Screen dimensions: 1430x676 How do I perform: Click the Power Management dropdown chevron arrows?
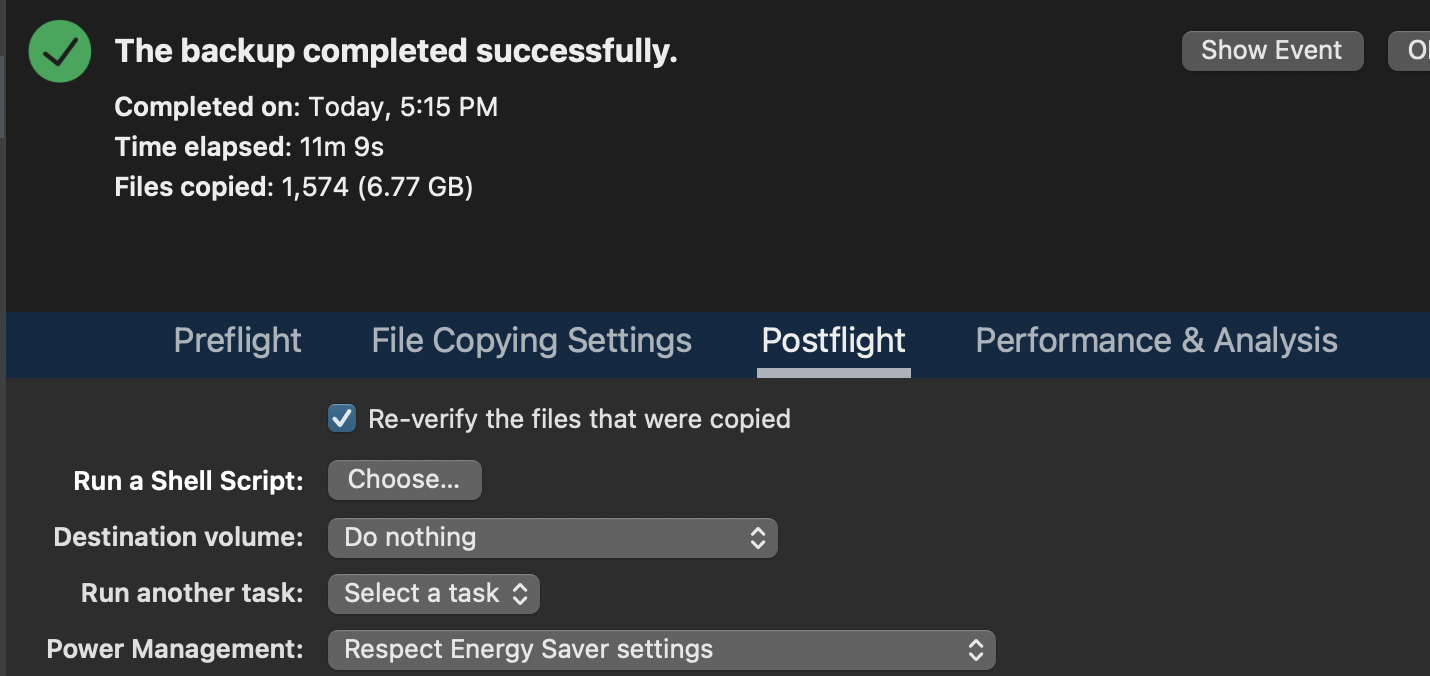pos(976,650)
